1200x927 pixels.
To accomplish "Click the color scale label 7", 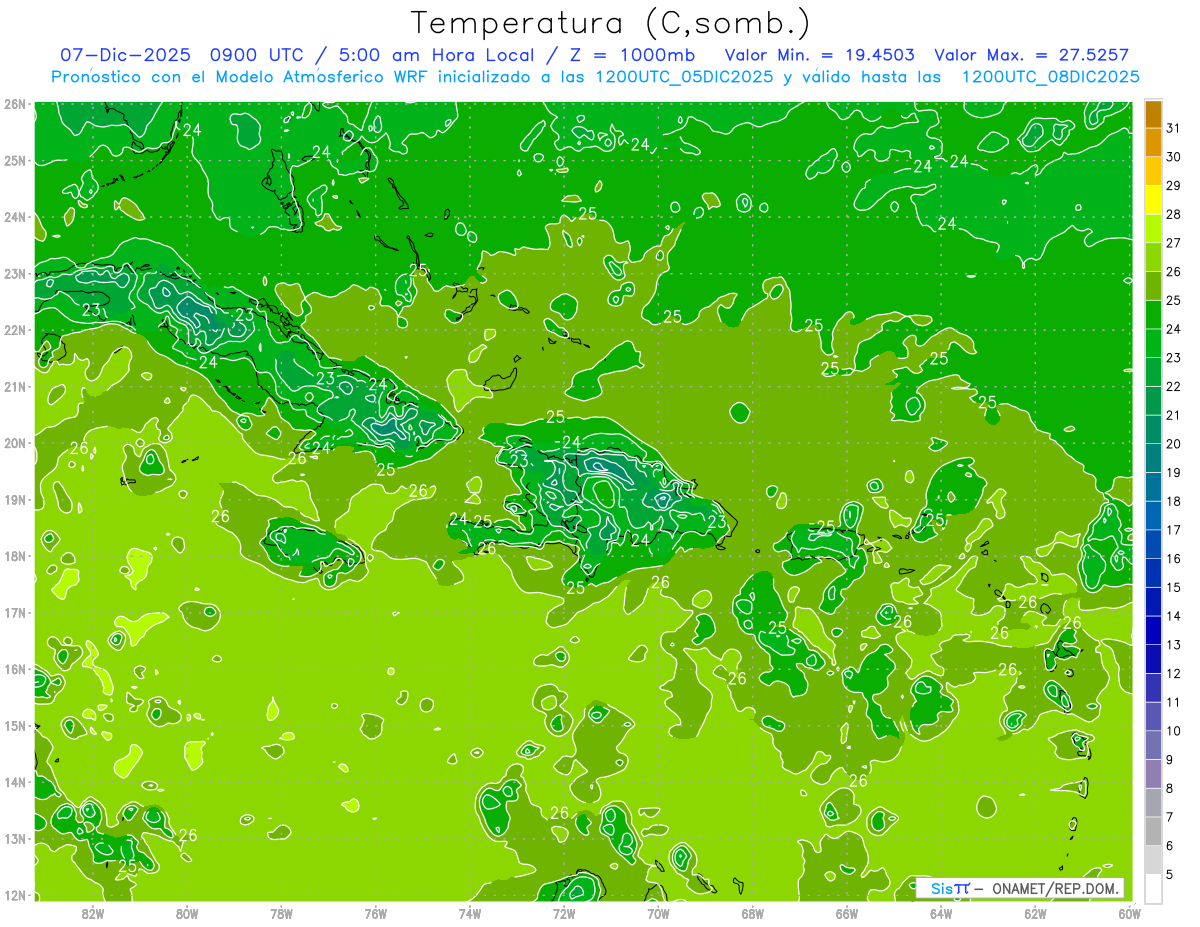I will point(1170,816).
